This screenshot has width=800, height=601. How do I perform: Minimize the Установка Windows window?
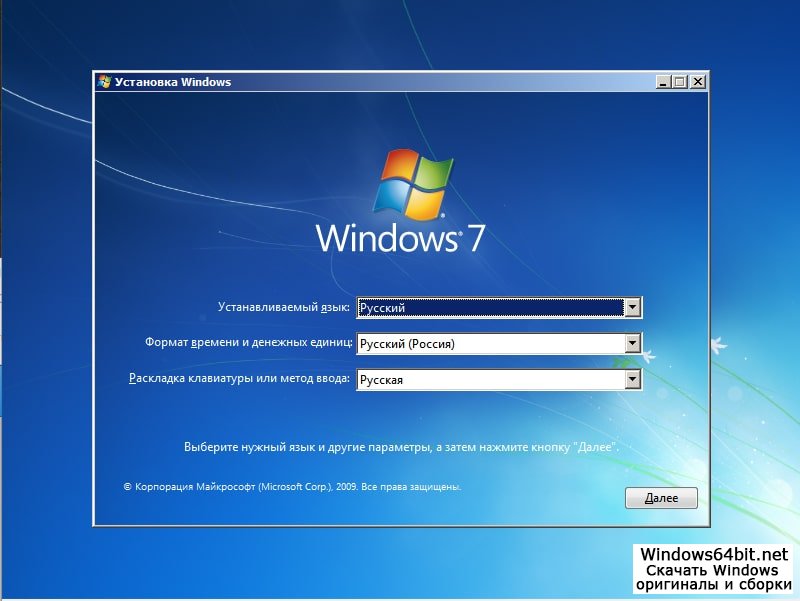pyautogui.click(x=663, y=82)
